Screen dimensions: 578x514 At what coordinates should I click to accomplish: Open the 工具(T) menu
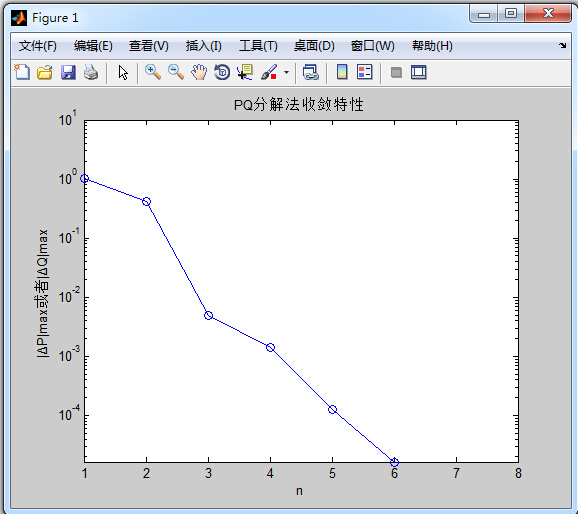(x=258, y=46)
